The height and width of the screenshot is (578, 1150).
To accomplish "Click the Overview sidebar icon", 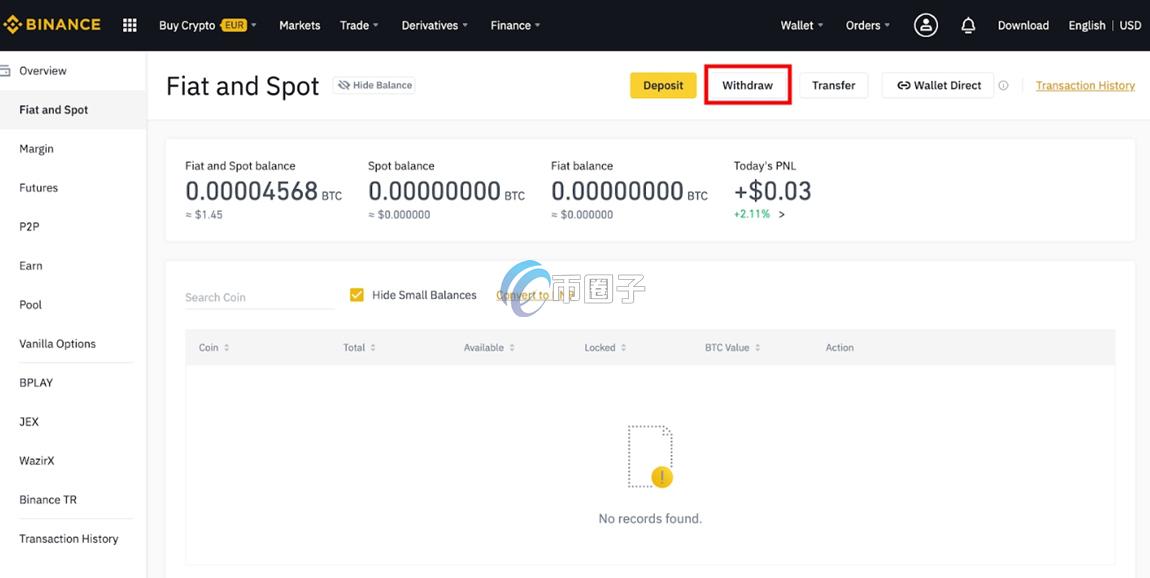I will tap(5, 71).
